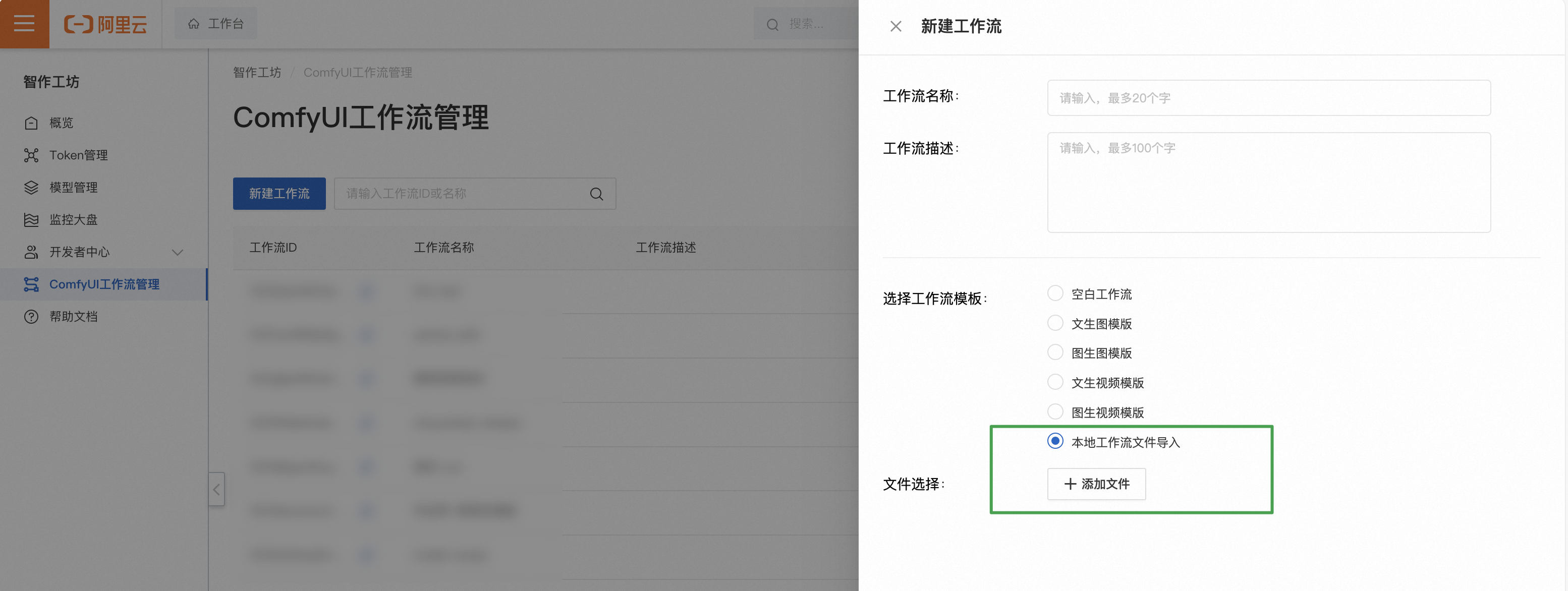Select 文生视频模版 radio option
1568x591 pixels.
1055,382
